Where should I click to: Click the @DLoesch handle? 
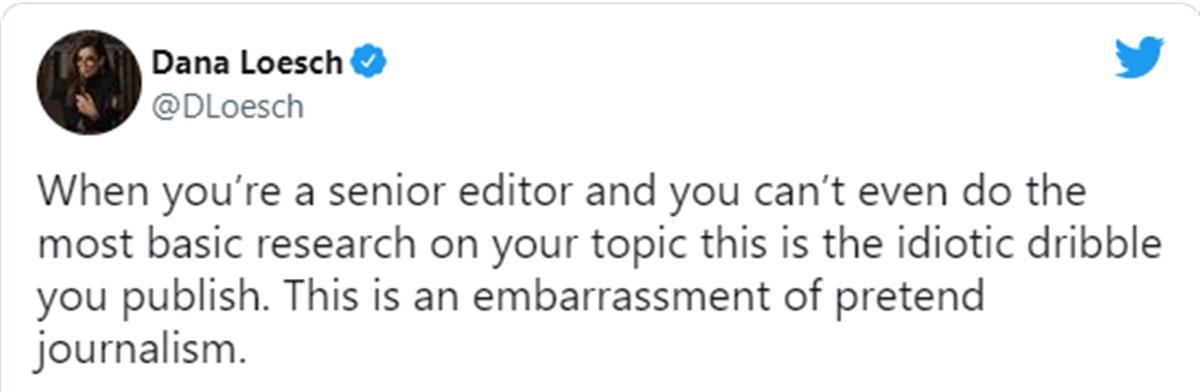[226, 106]
